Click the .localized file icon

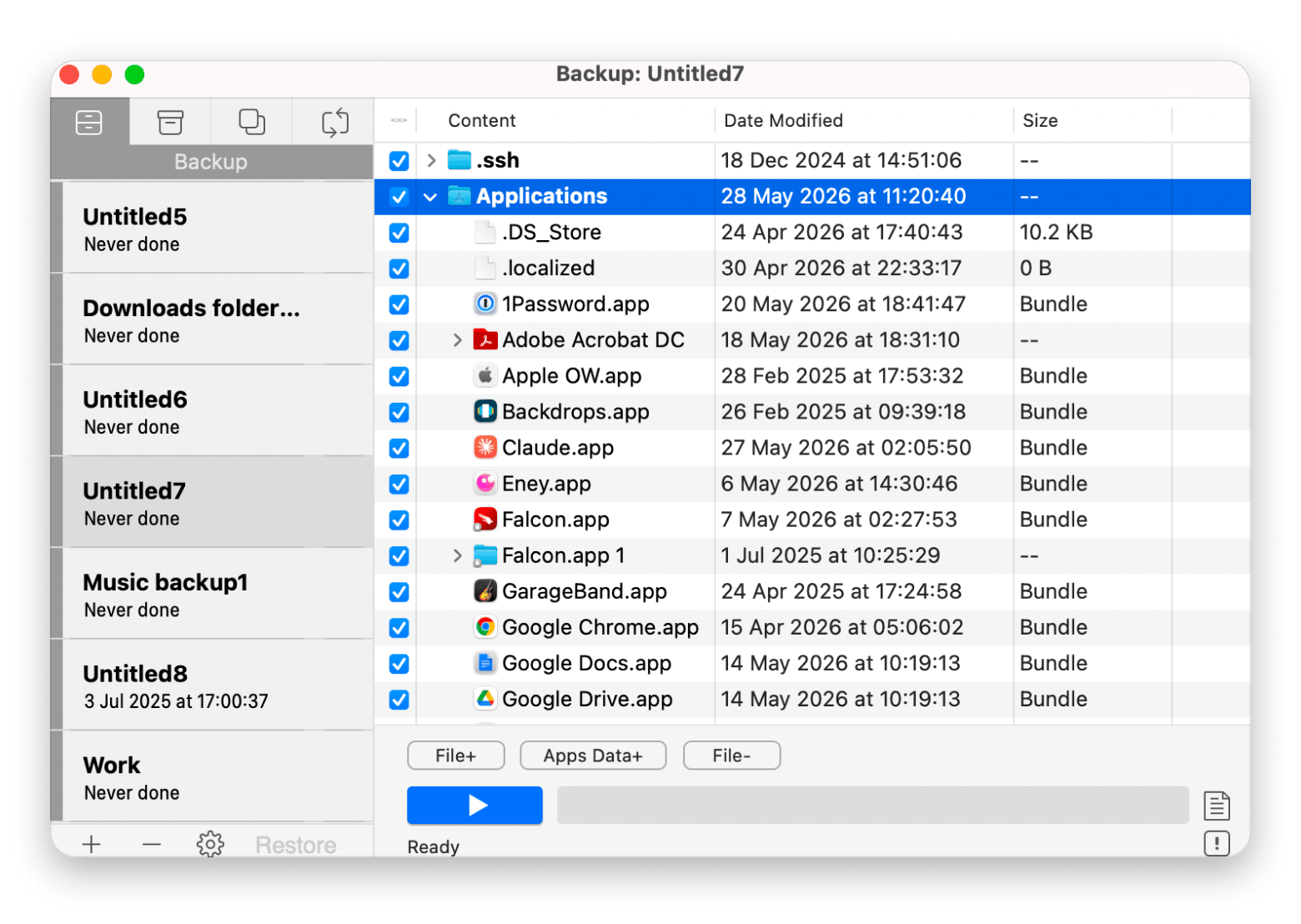point(485,268)
